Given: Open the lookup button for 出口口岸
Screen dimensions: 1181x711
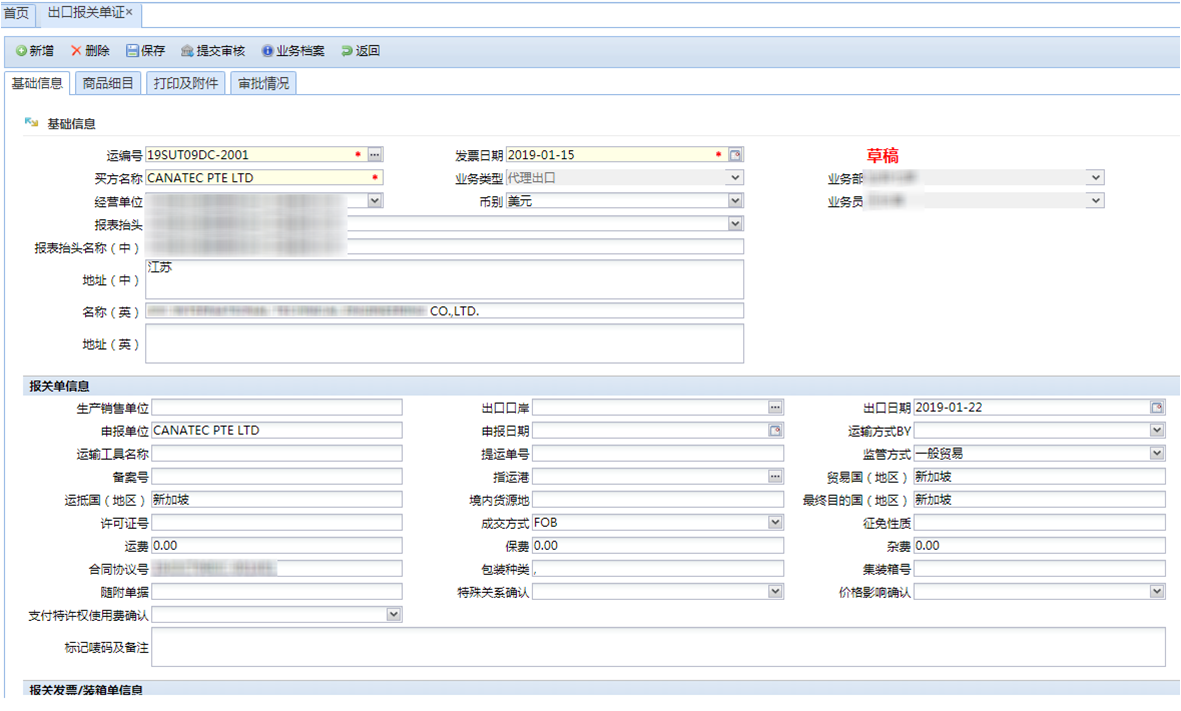Looking at the screenshot, I should click(x=775, y=408).
